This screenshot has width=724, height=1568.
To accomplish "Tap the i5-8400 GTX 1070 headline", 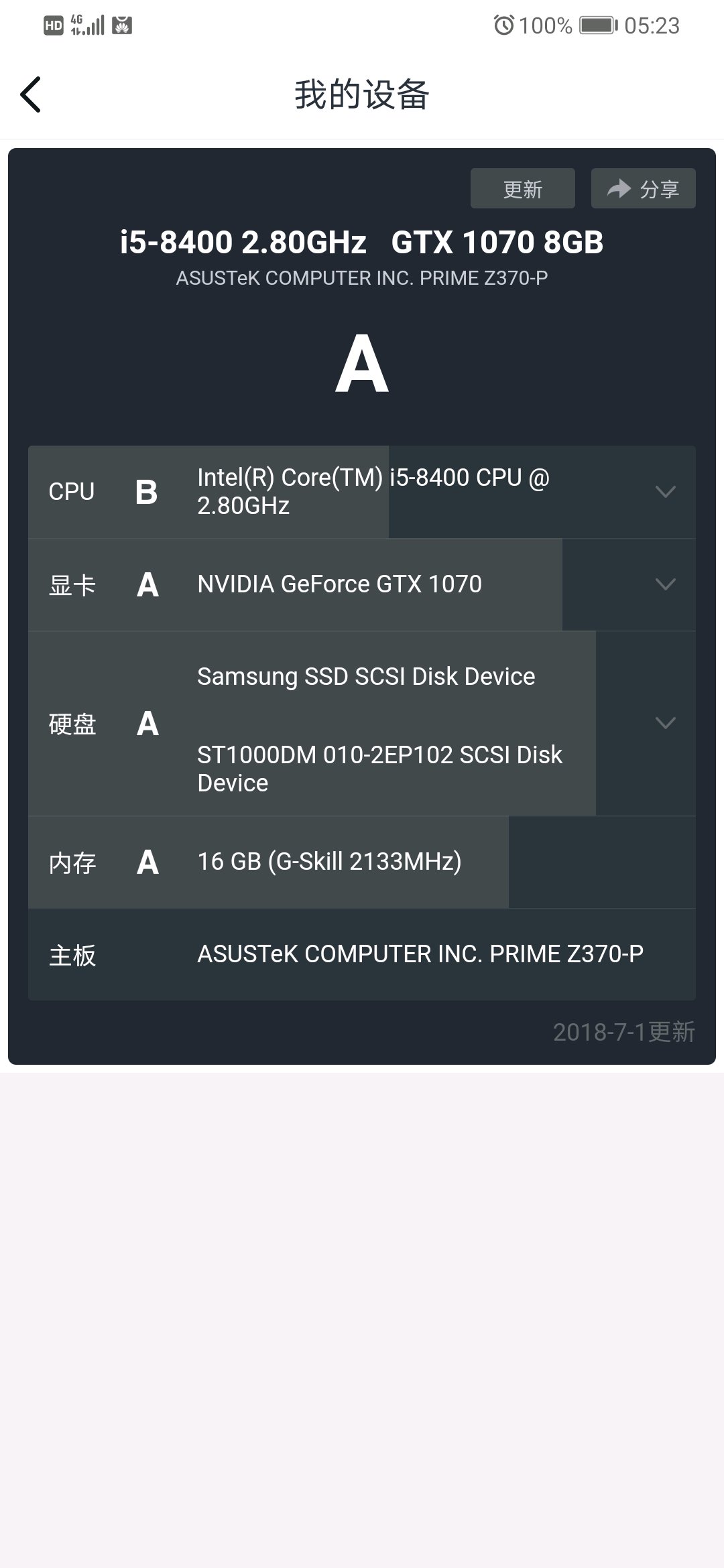I will (362, 242).
